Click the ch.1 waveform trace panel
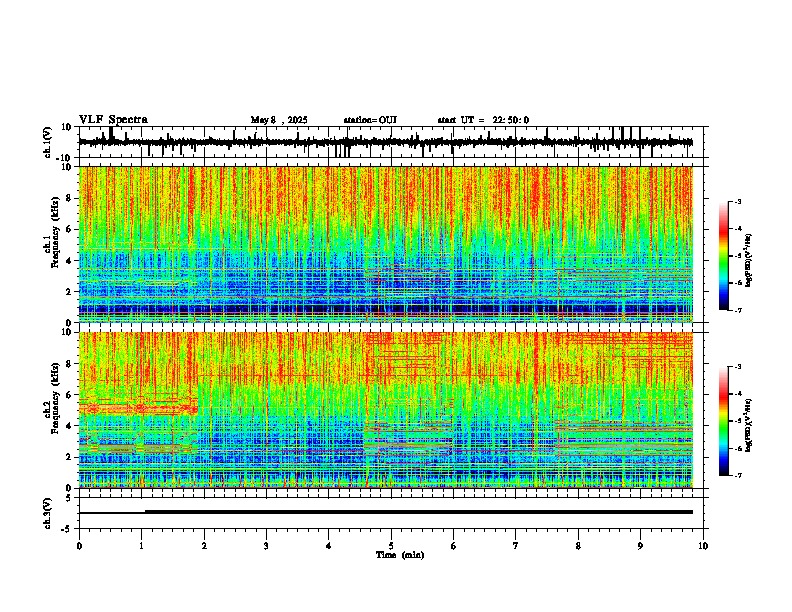Screen dimensions: 792x612 coord(393,142)
